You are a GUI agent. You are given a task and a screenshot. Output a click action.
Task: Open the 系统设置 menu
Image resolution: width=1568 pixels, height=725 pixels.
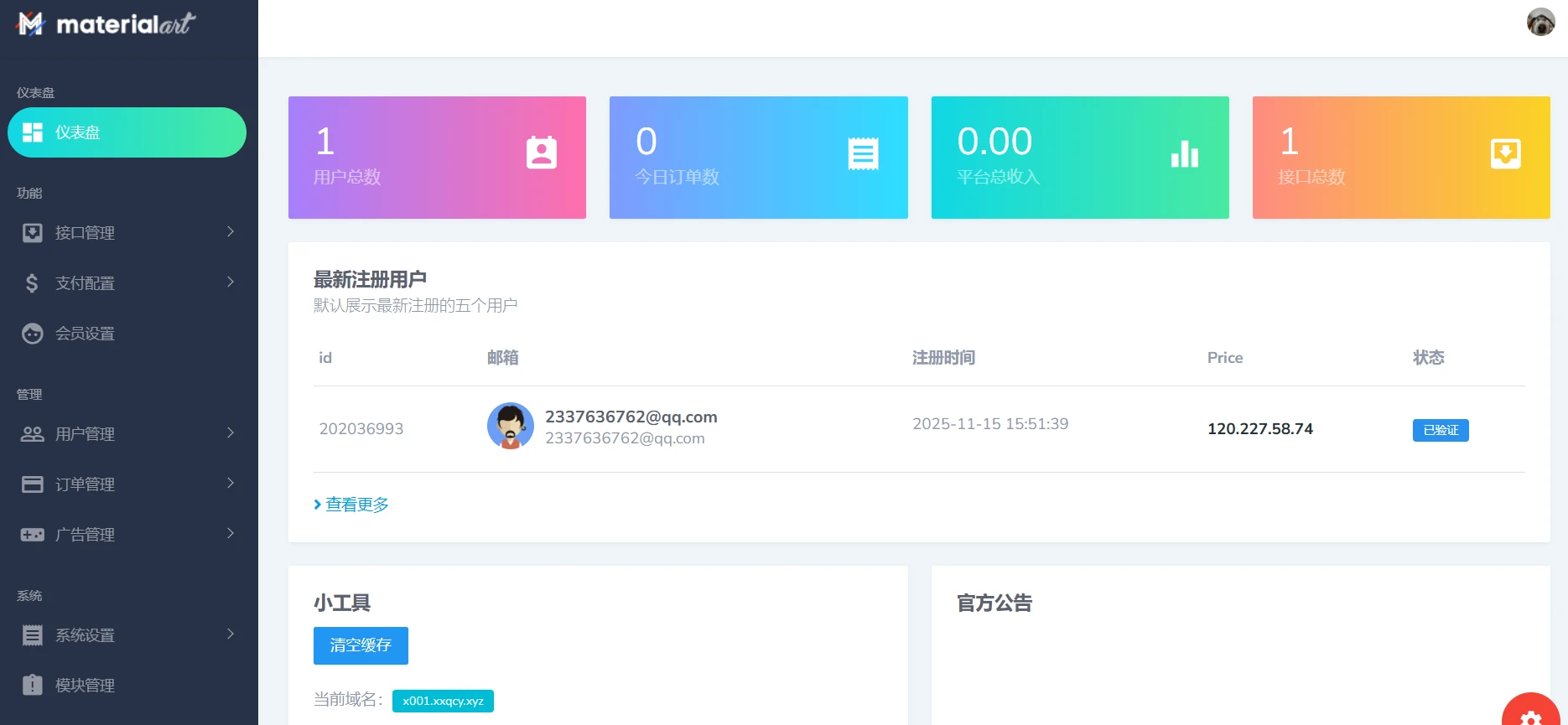pos(127,635)
